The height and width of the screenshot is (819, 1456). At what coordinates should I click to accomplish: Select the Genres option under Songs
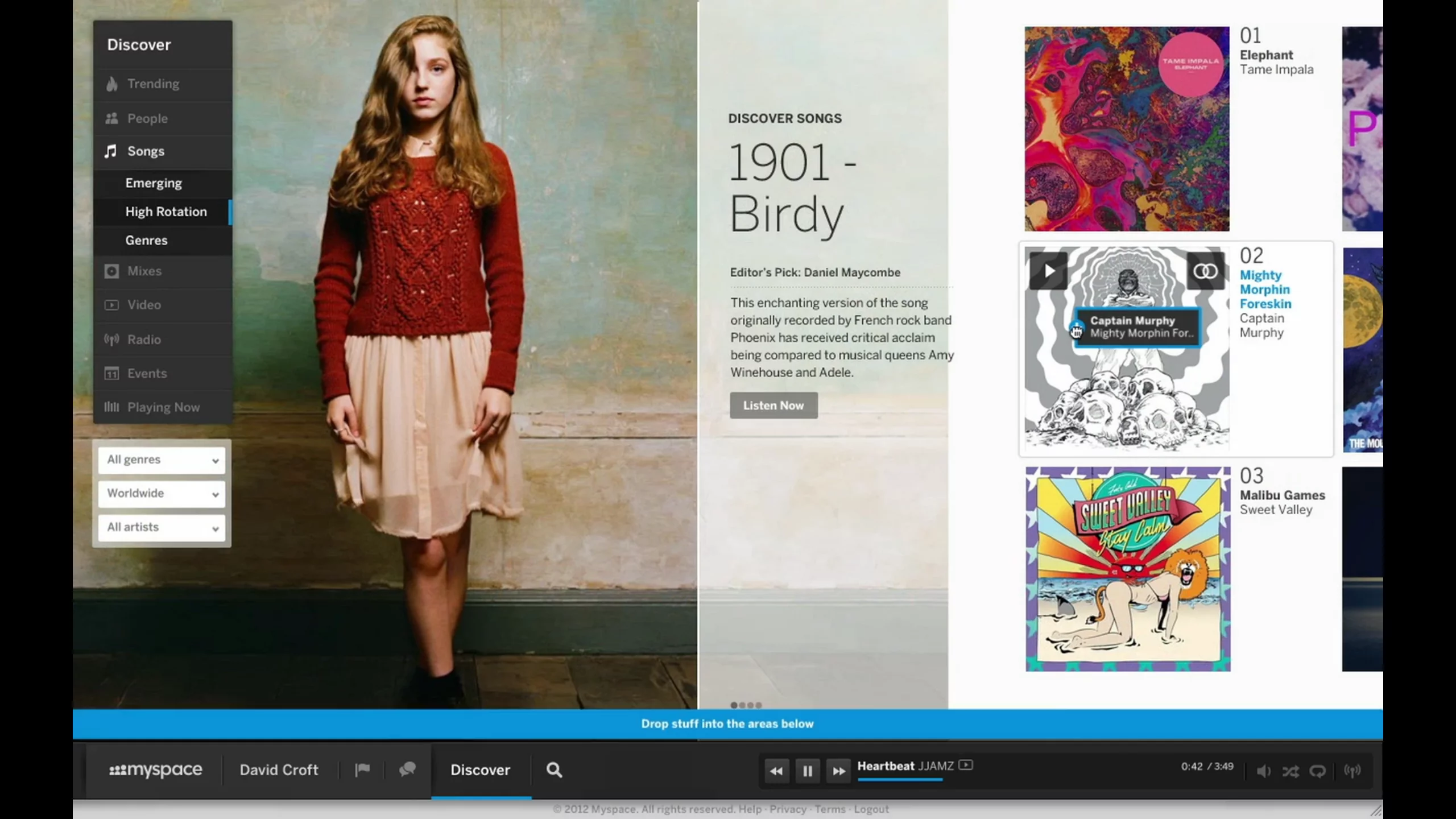tap(147, 240)
